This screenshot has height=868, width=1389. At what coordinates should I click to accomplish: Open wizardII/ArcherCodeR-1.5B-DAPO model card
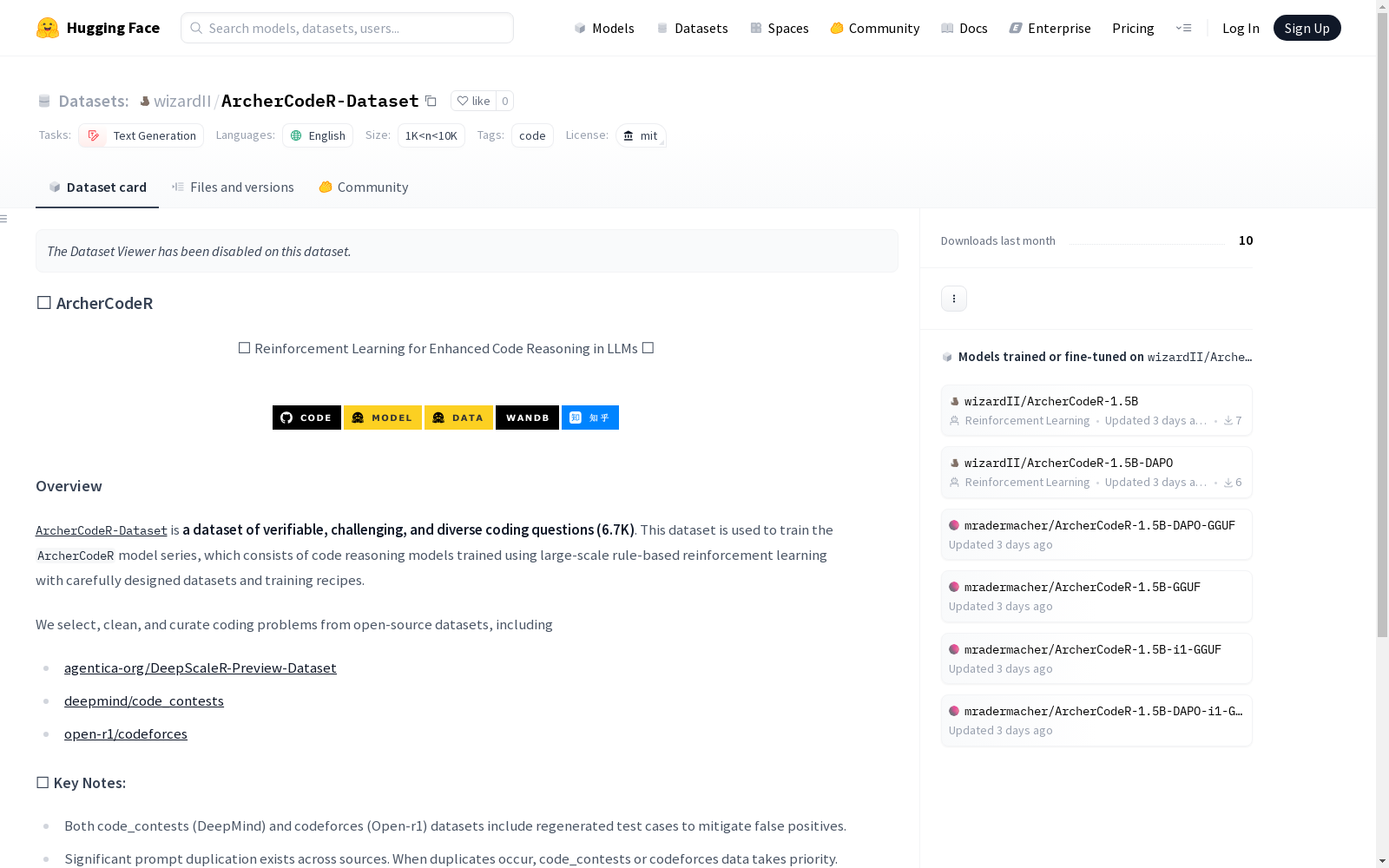(1096, 472)
